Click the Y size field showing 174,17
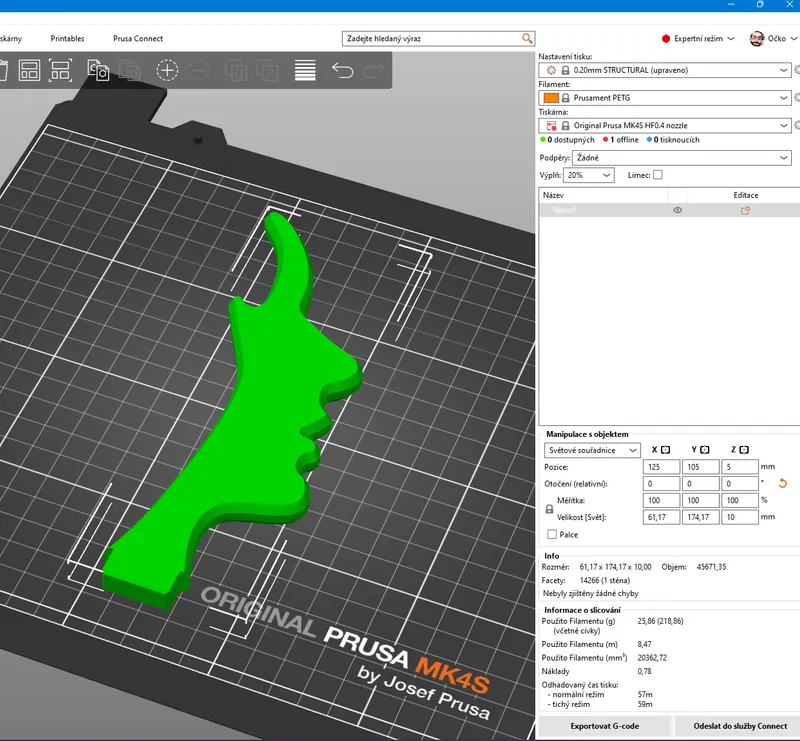This screenshot has height=741, width=800. coord(701,517)
